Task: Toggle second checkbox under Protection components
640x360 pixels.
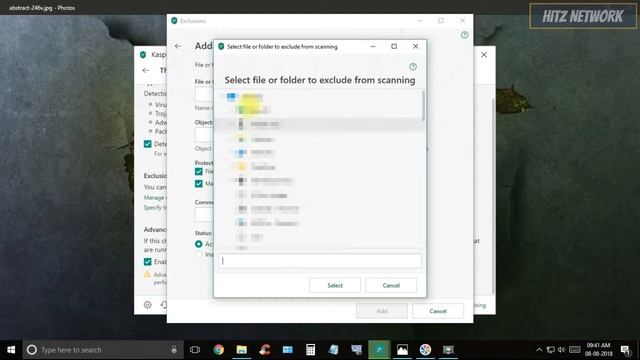Action: pos(199,184)
